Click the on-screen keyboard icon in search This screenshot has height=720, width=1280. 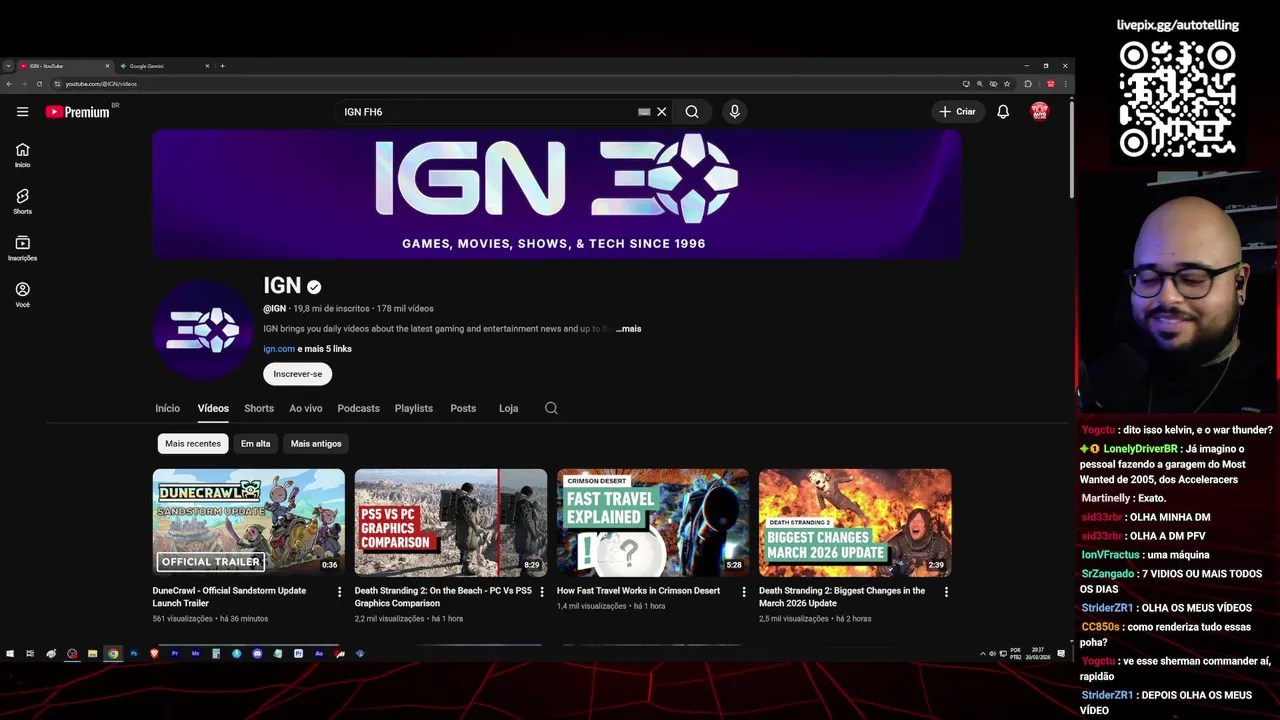pyautogui.click(x=644, y=112)
